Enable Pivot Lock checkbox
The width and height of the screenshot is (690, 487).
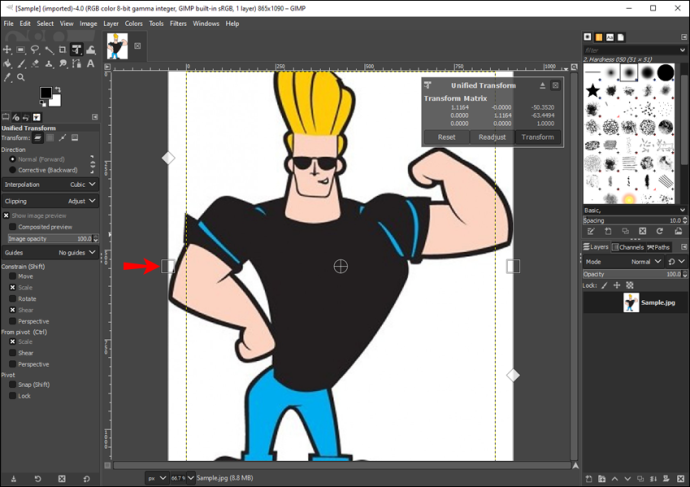(x=13, y=396)
